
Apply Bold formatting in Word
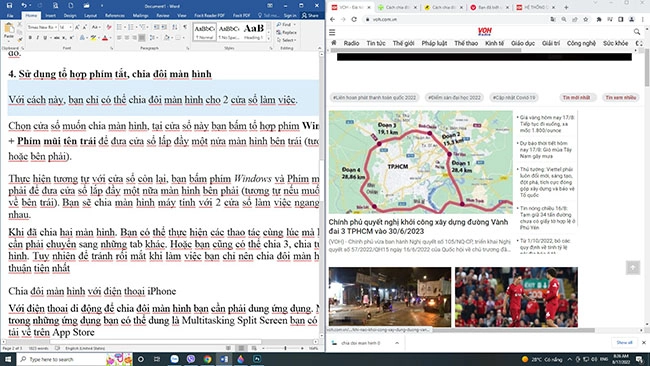tap(30, 38)
